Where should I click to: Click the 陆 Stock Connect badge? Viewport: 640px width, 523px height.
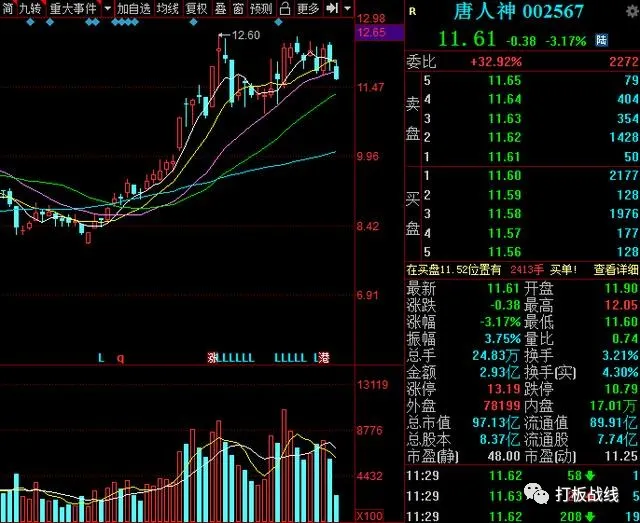601,40
